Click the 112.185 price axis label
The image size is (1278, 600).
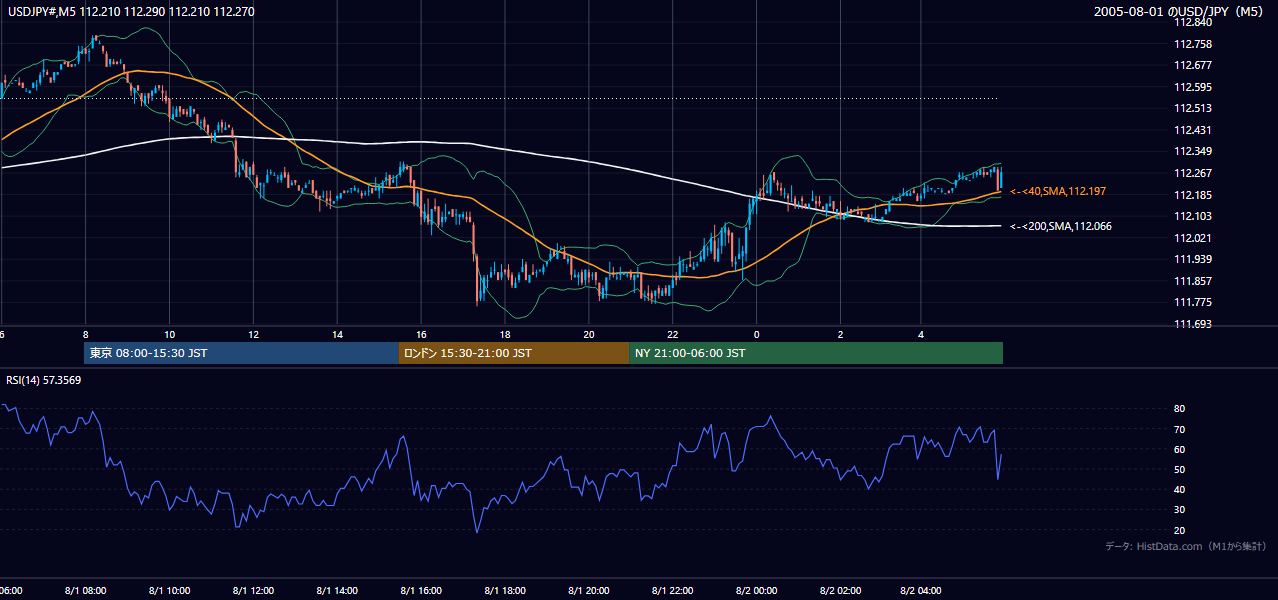pos(1192,195)
